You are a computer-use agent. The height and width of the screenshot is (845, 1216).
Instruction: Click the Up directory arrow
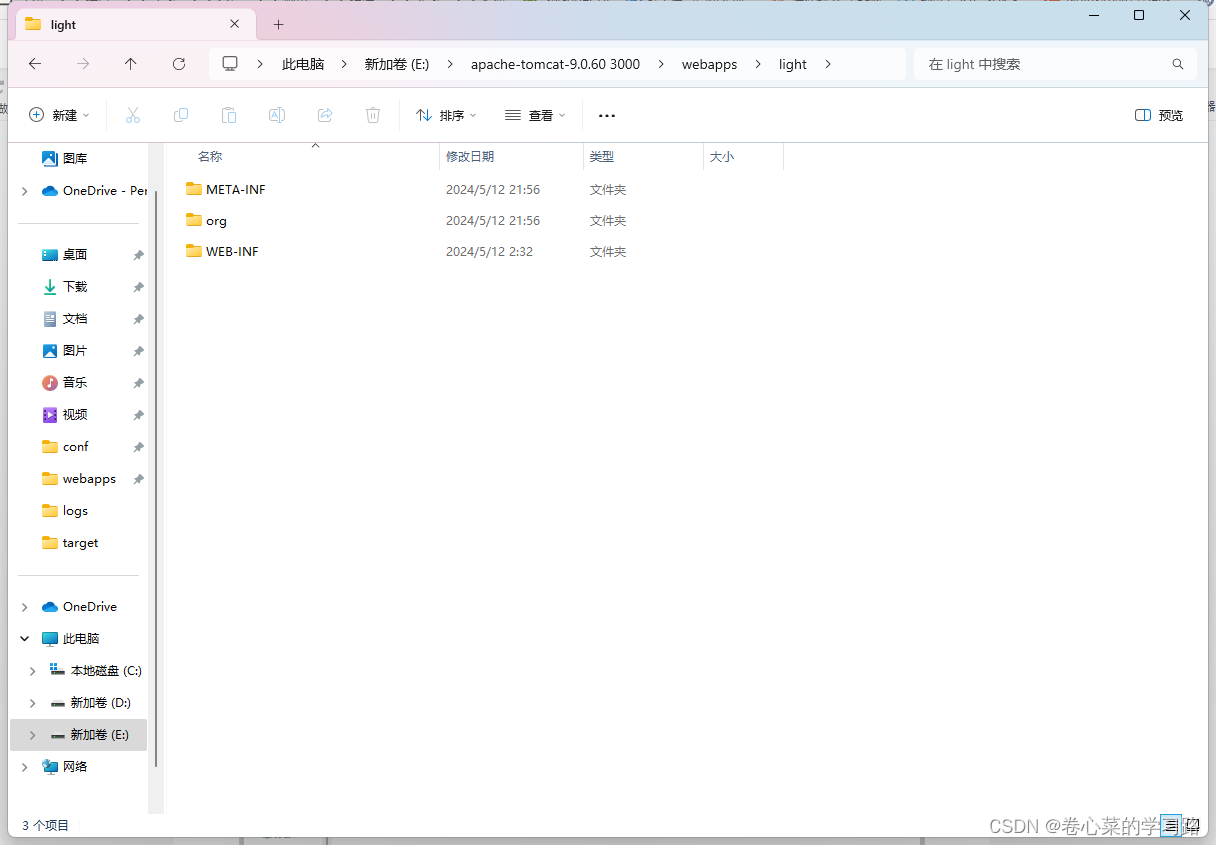coord(131,64)
